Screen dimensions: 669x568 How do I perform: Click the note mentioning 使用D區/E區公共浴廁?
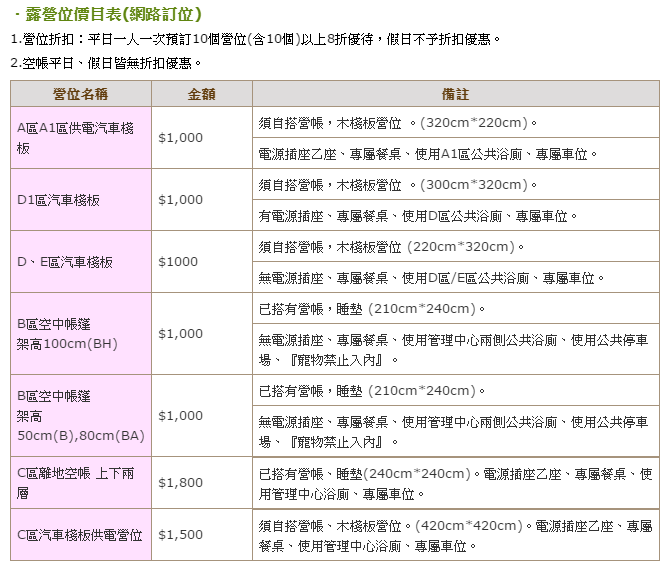pyautogui.click(x=432, y=277)
